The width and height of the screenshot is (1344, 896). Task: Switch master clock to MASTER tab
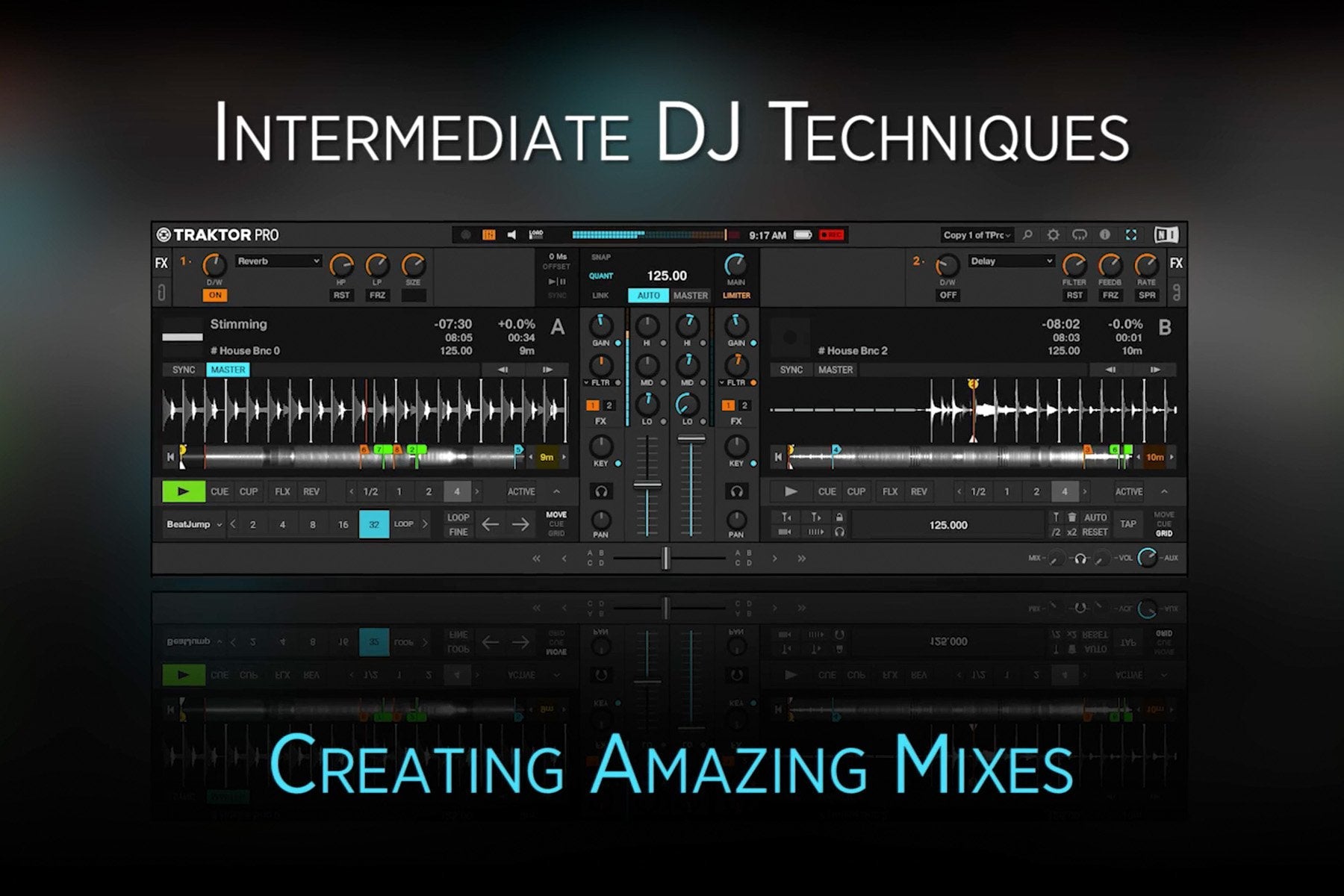coord(690,296)
